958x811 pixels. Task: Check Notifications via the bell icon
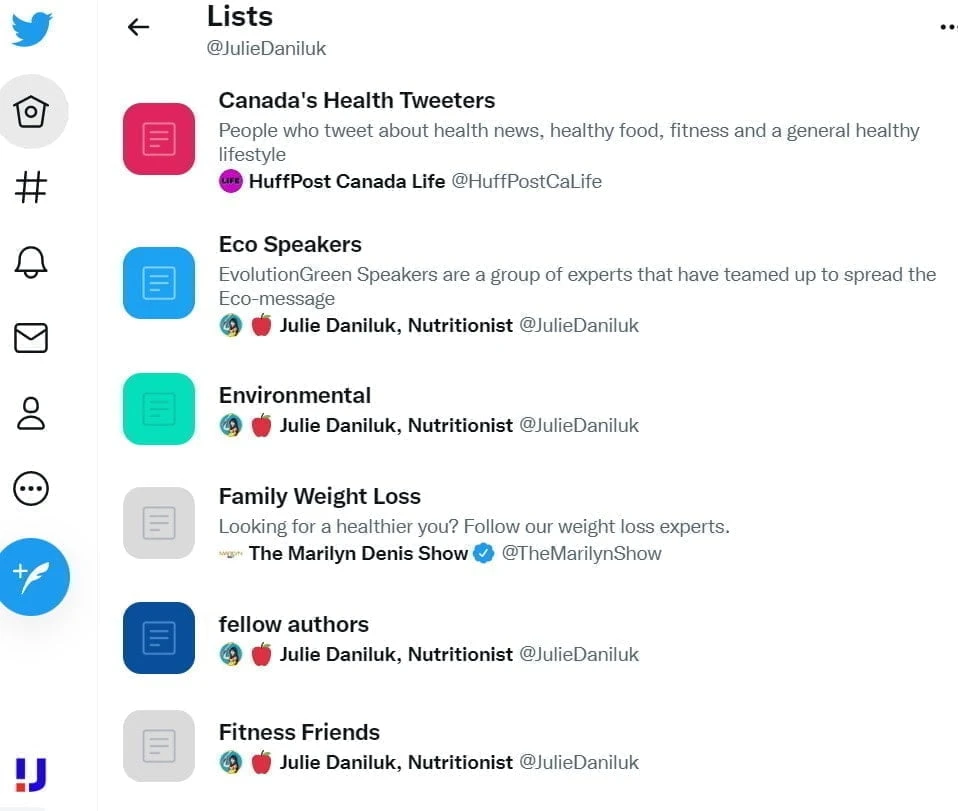pyautogui.click(x=31, y=261)
